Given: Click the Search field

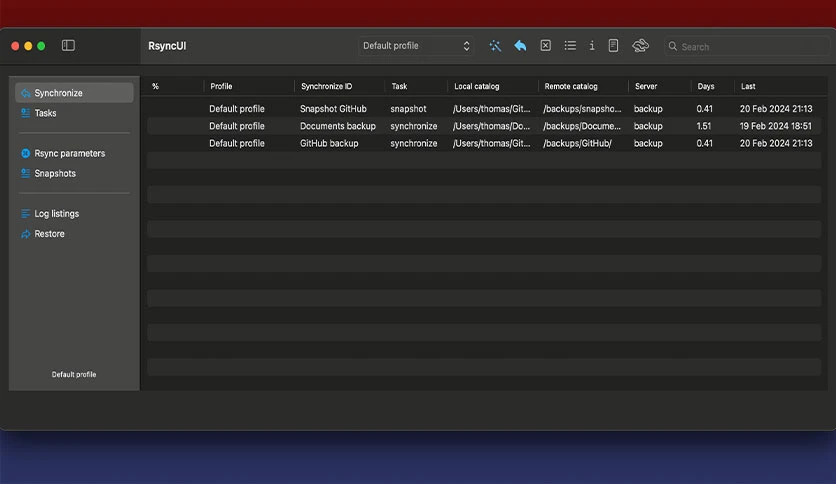Looking at the screenshot, I should click(746, 46).
